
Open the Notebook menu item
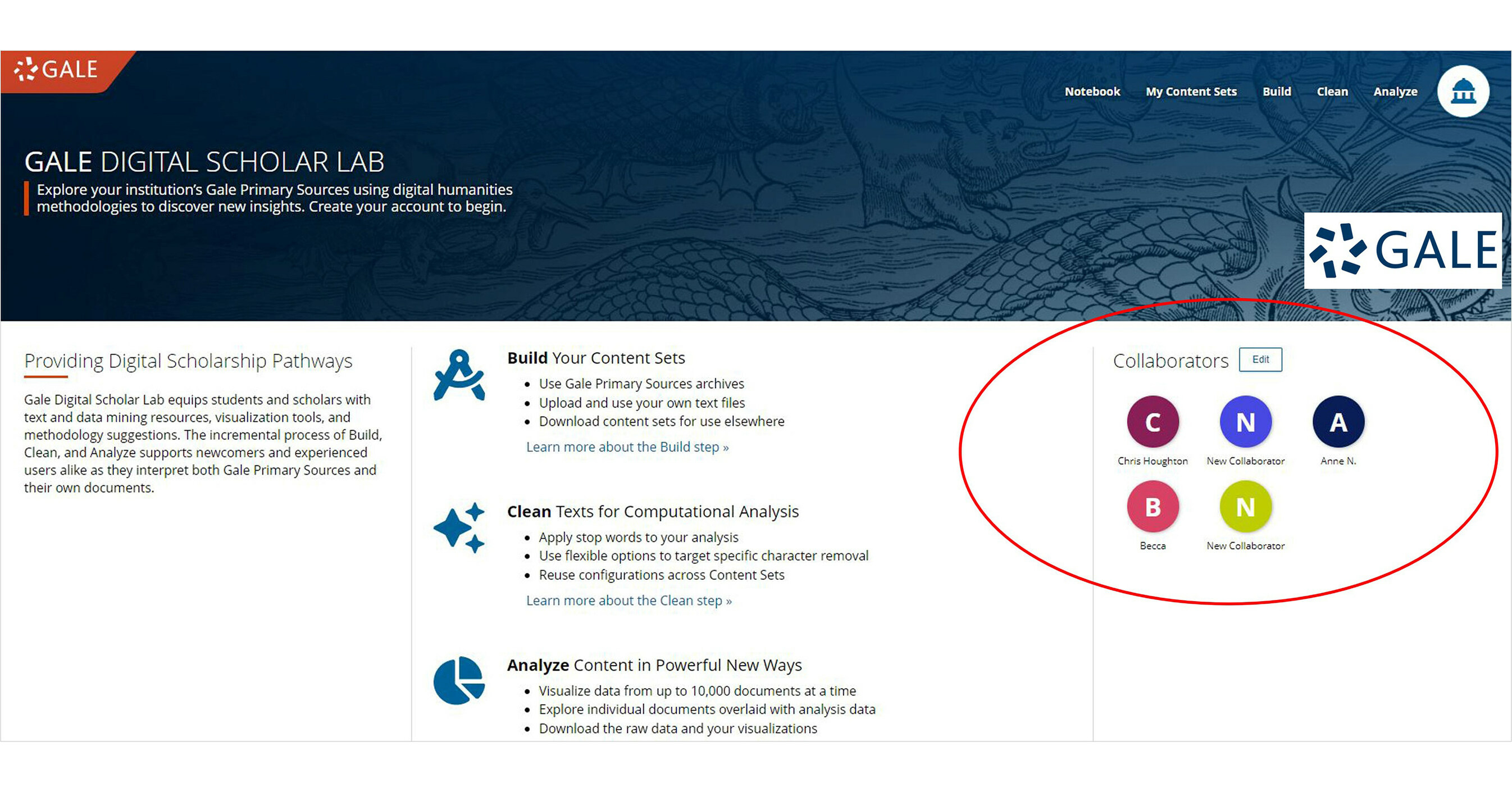point(1092,92)
